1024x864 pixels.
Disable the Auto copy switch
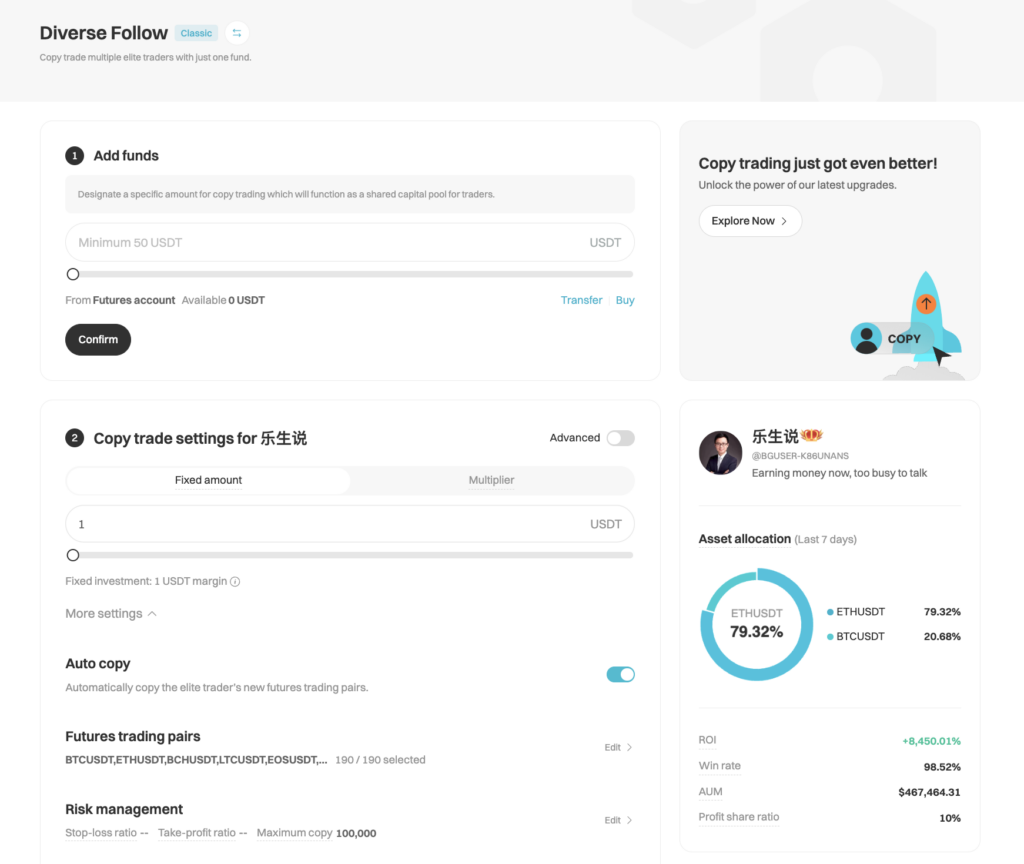[x=620, y=674]
